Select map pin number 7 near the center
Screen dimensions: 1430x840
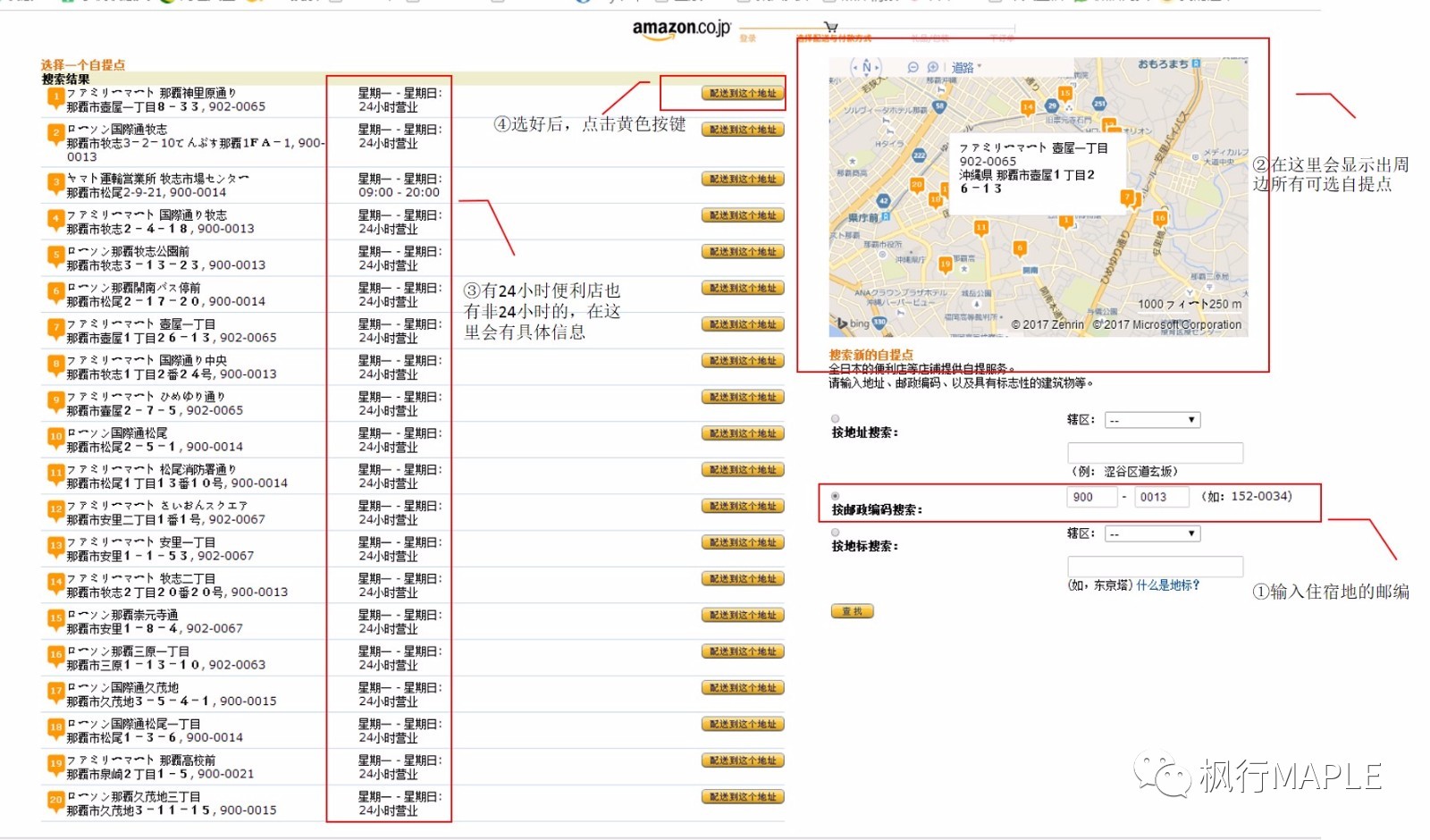[x=1128, y=197]
